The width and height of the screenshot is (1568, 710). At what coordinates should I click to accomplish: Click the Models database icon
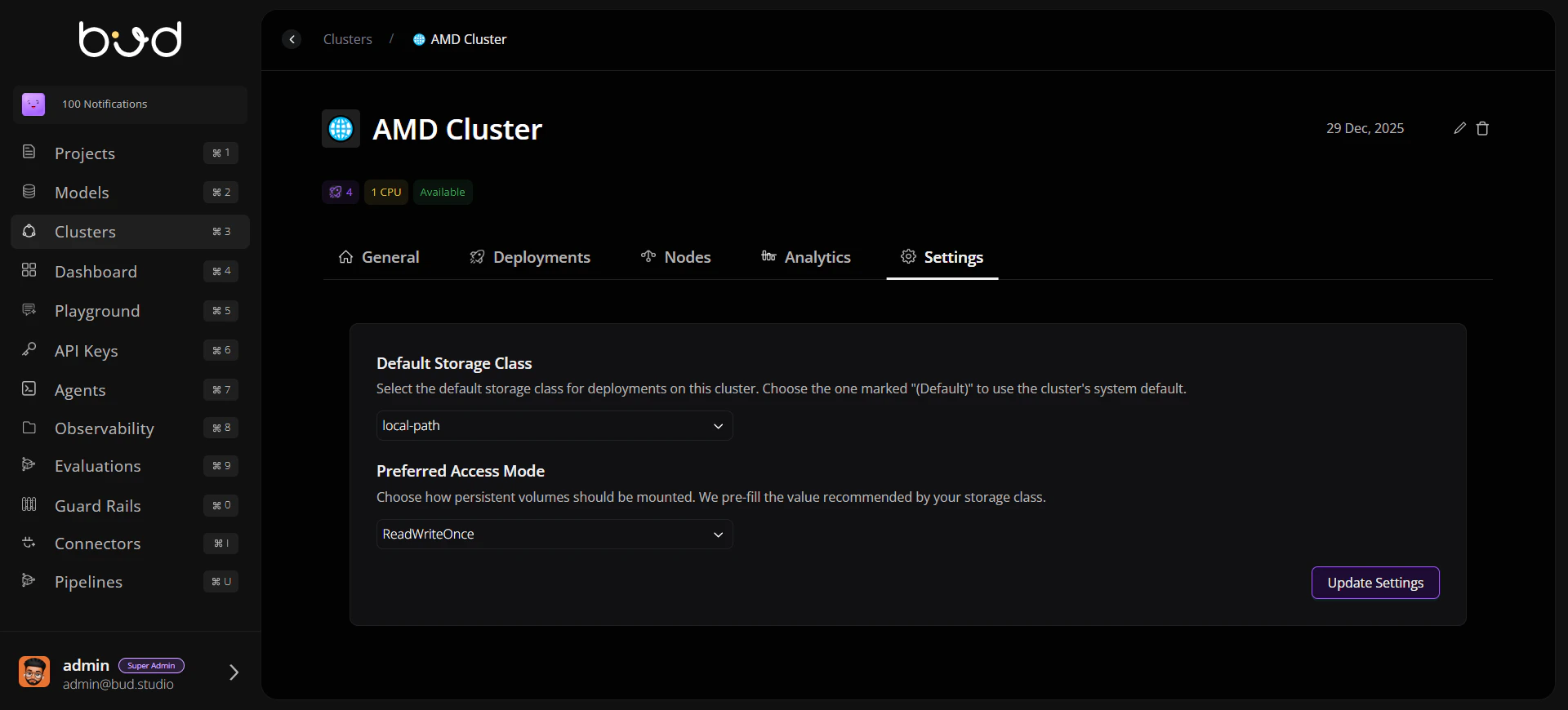pyautogui.click(x=29, y=191)
